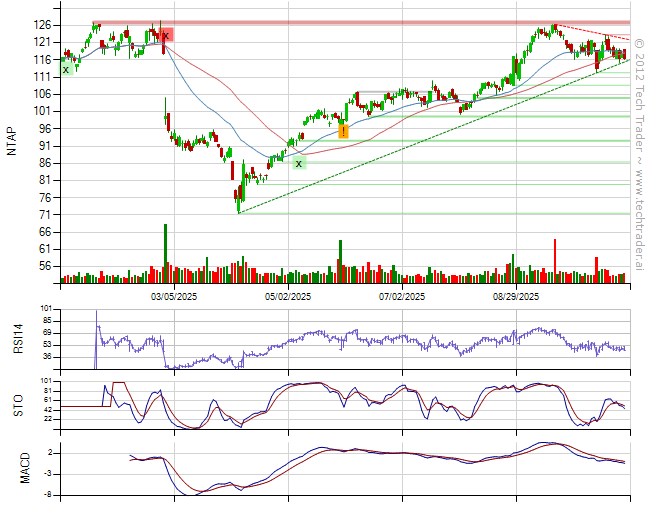Click the tall red volume spike near 08/29/2025
Image resolution: width=657 pixels, height=514 pixels.
(x=555, y=258)
